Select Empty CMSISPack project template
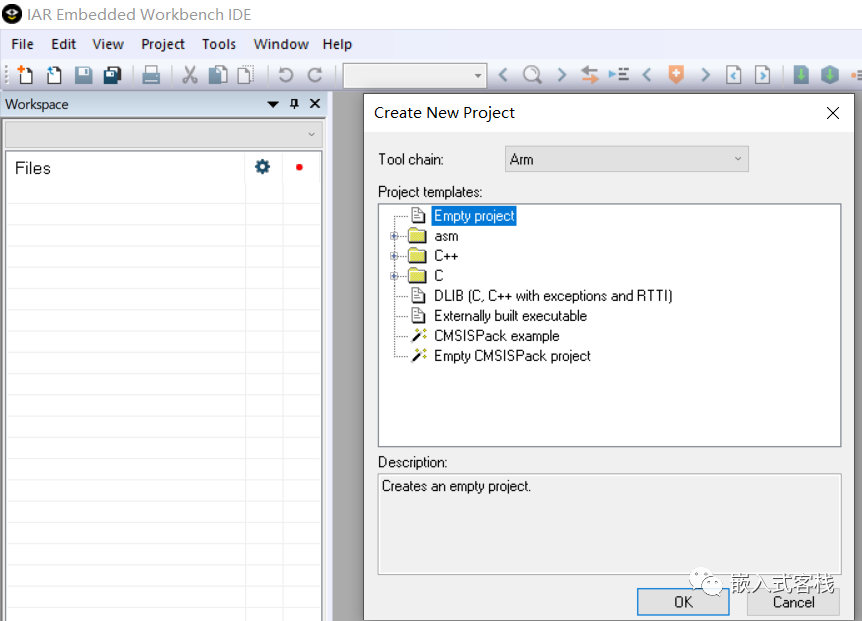Viewport: 862px width, 621px height. click(512, 356)
